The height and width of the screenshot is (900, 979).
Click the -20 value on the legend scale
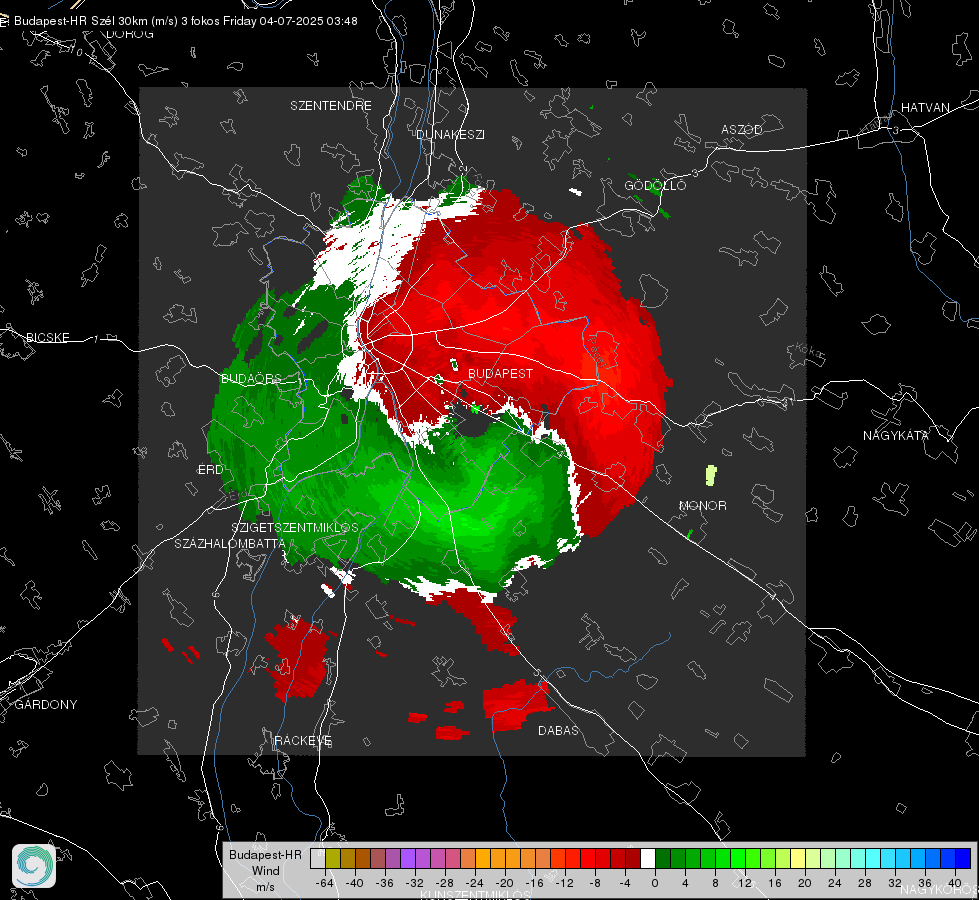tap(504, 883)
